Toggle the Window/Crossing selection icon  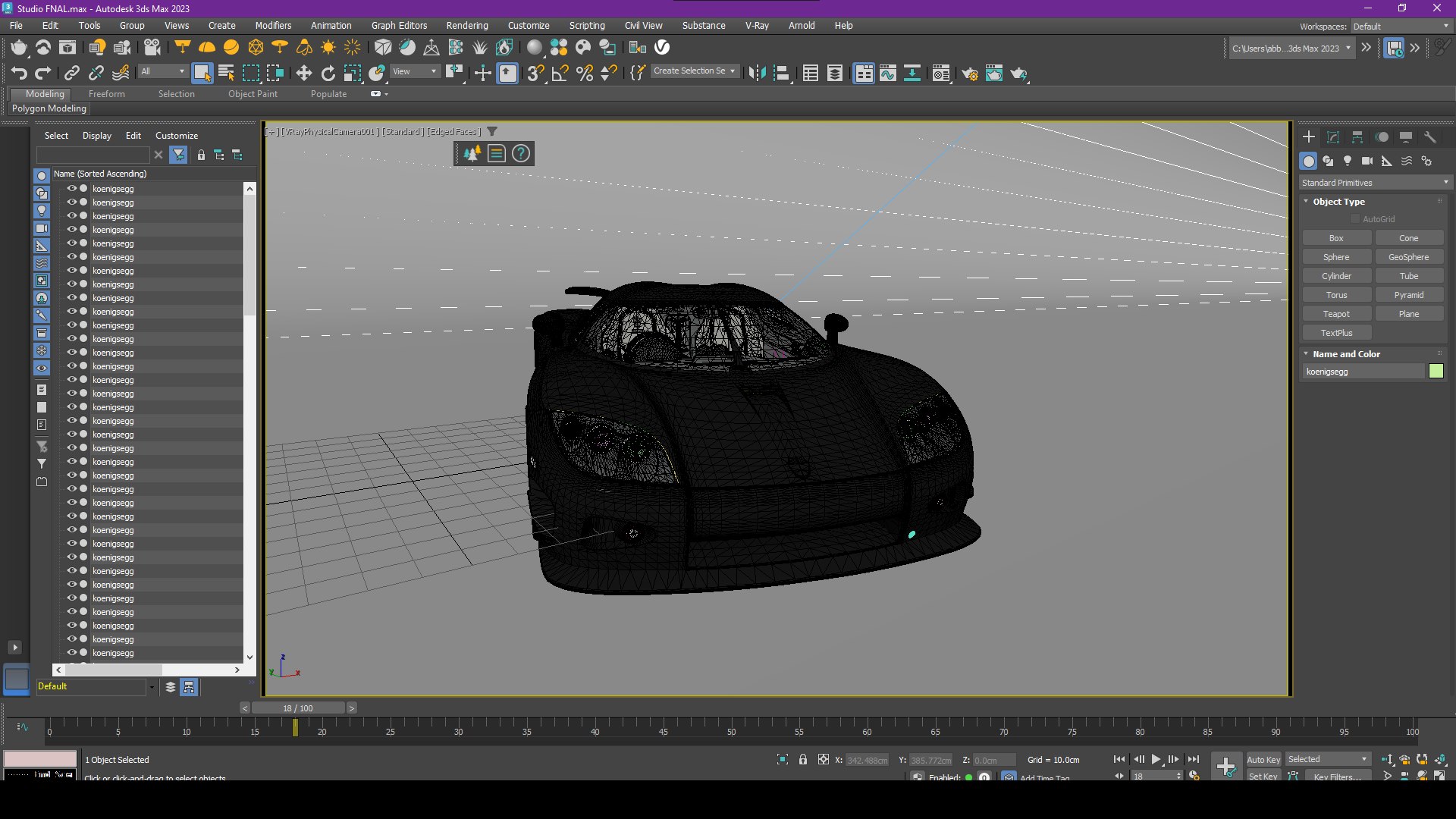[x=275, y=74]
